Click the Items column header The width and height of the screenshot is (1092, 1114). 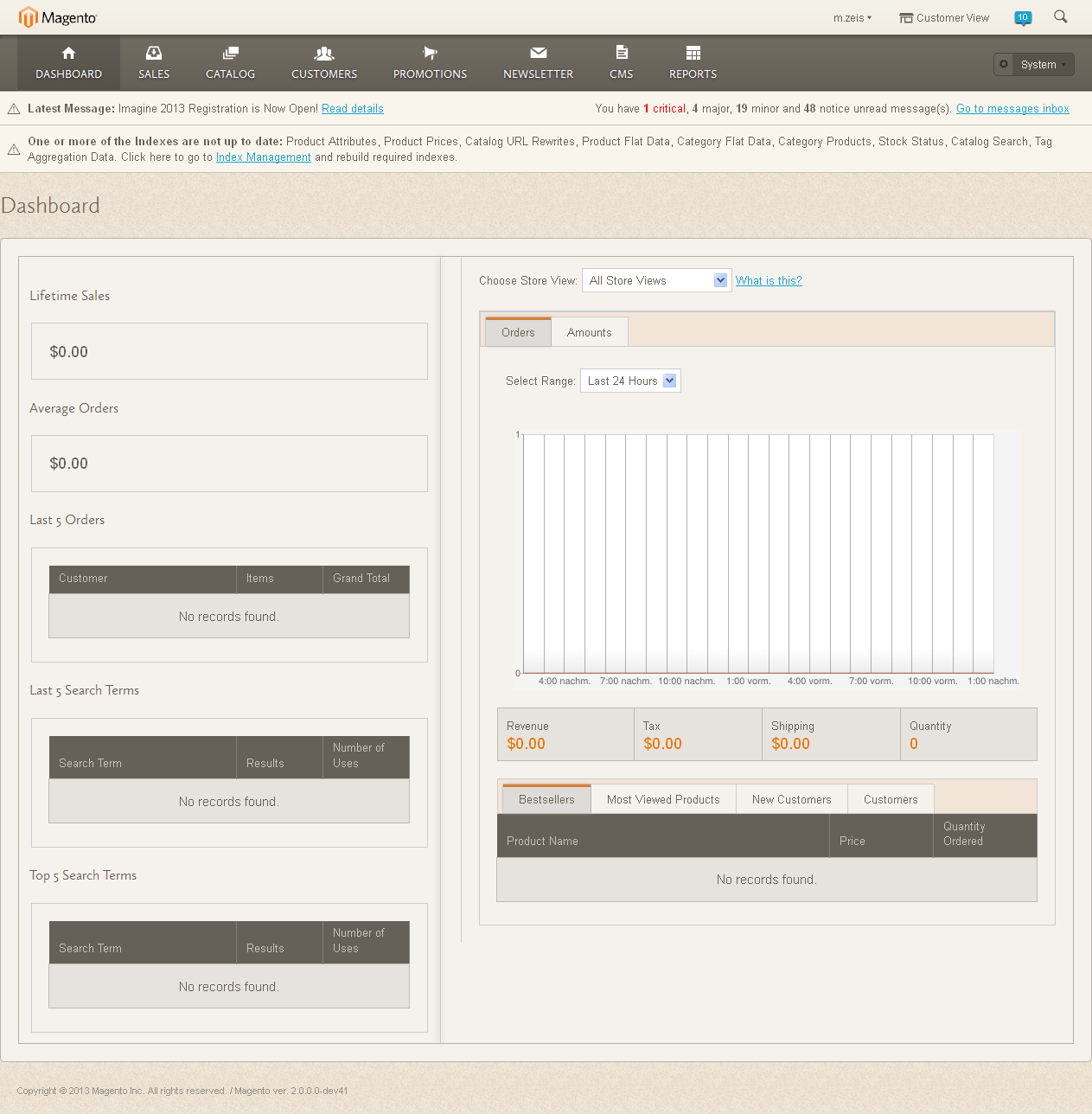tap(279, 579)
